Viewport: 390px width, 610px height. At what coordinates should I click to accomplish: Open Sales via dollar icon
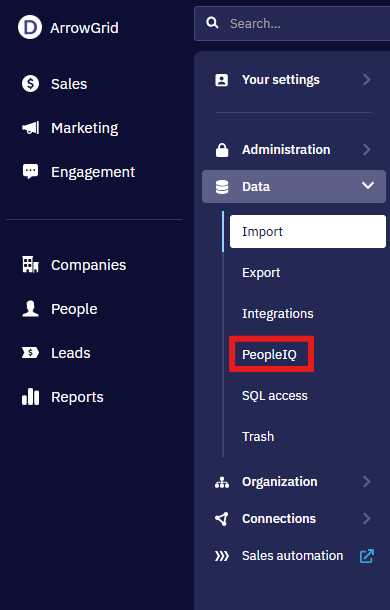pos(30,84)
